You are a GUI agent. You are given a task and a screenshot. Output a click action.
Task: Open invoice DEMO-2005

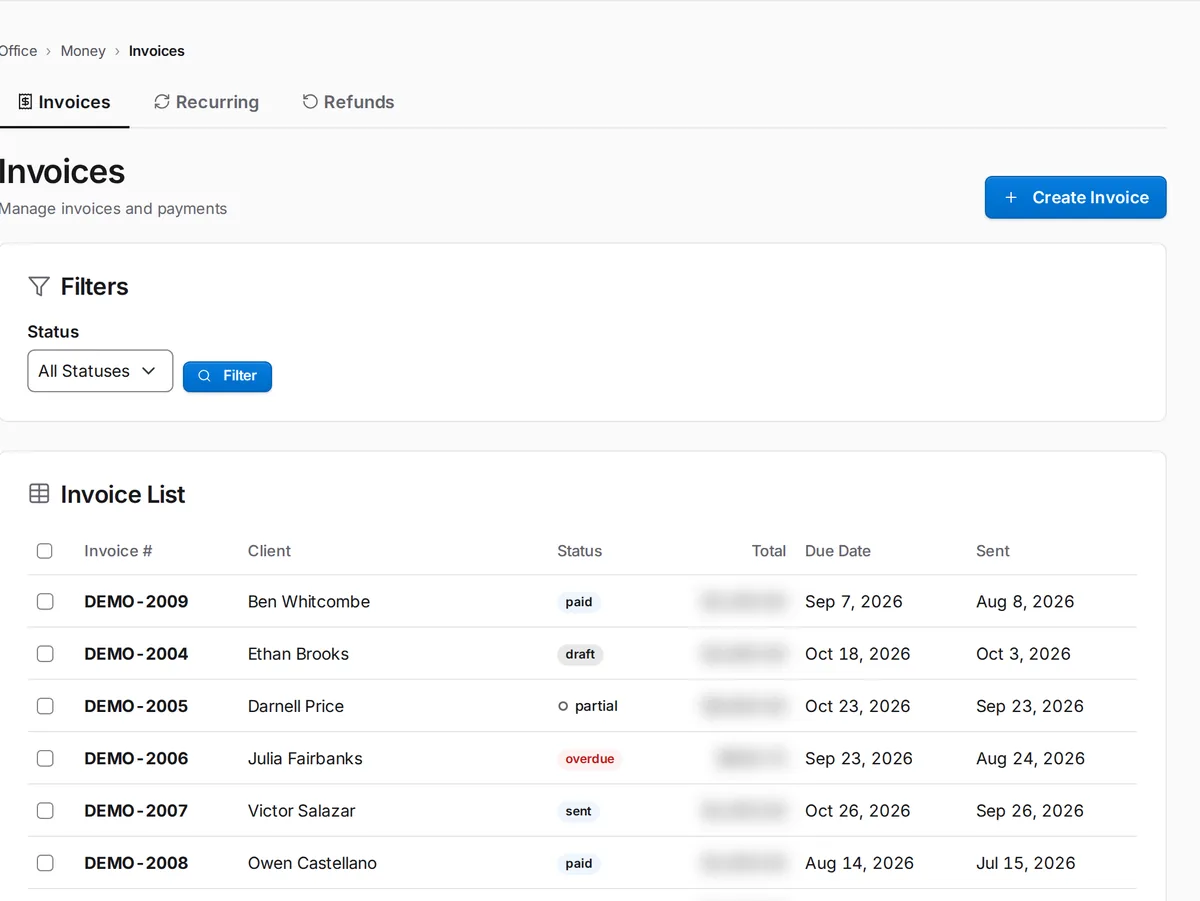[x=136, y=706]
